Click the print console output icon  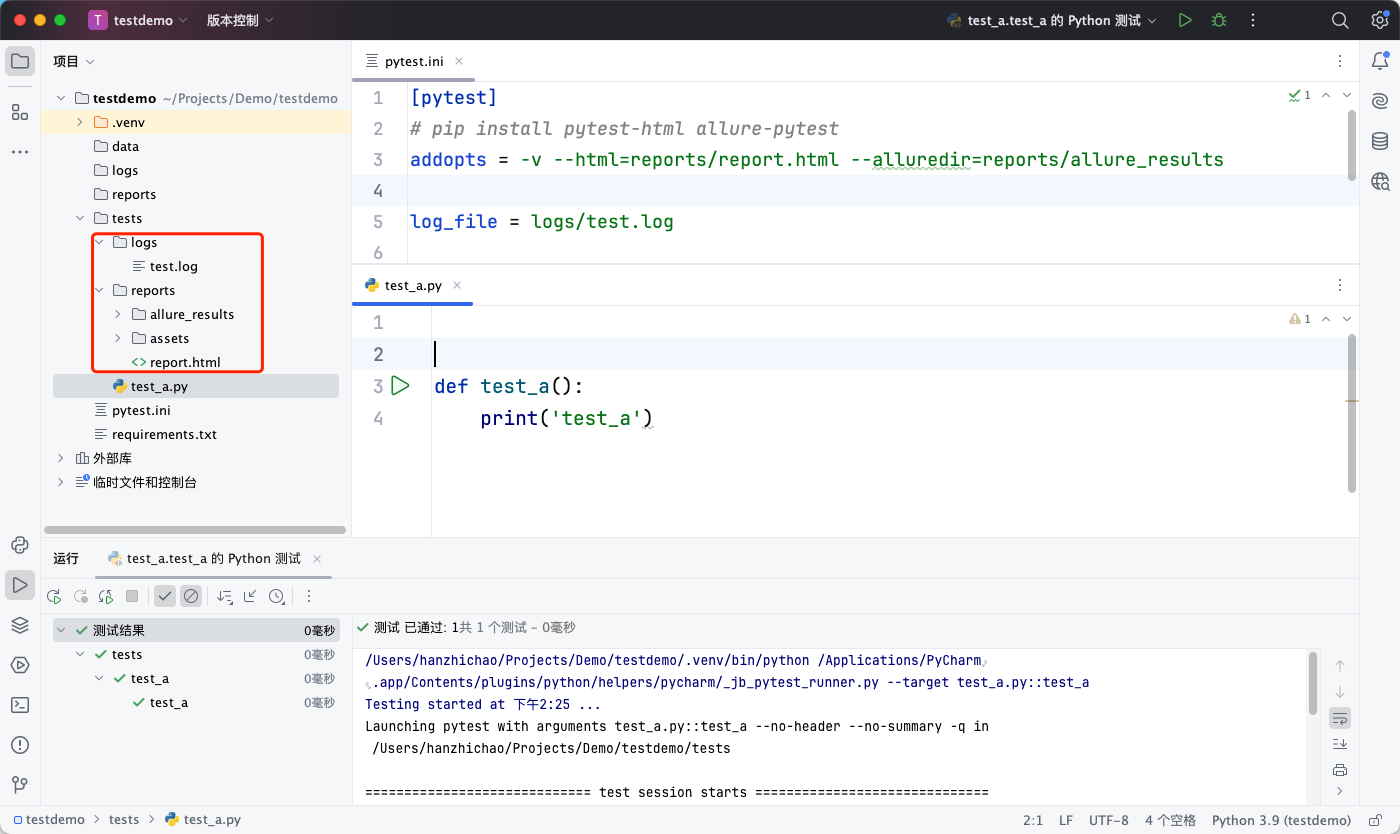1340,770
